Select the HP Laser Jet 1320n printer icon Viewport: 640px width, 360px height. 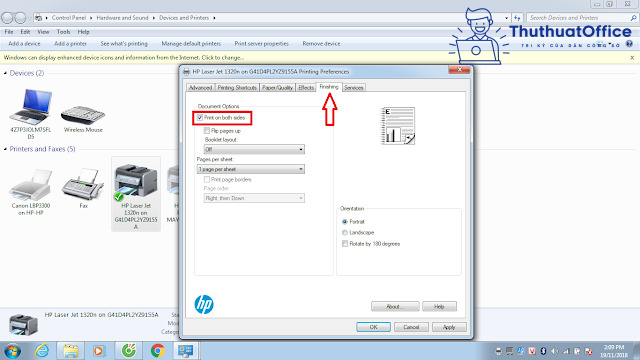(136, 182)
